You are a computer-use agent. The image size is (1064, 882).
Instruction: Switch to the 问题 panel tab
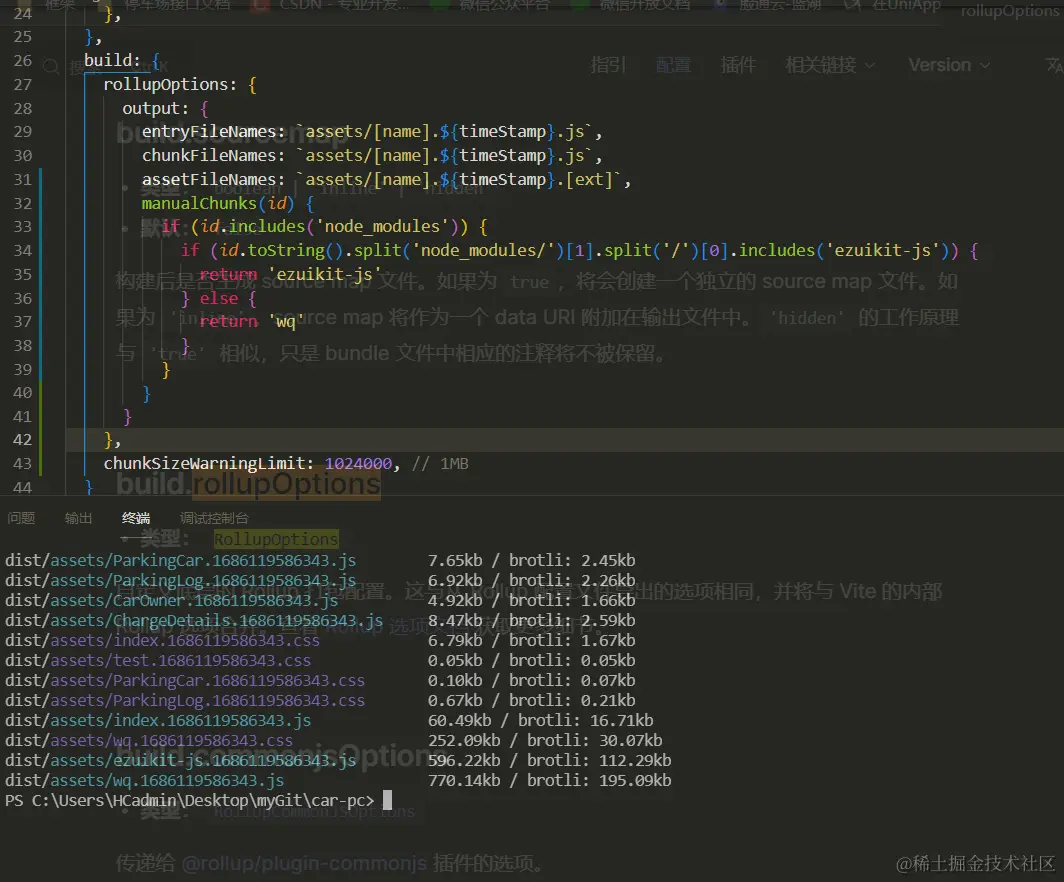point(21,518)
